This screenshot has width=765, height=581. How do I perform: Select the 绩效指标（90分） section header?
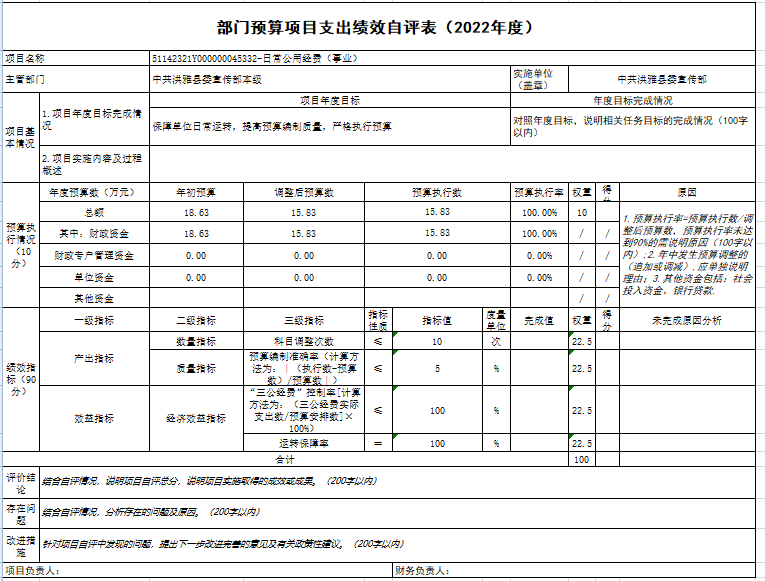pyautogui.click(x=21, y=380)
